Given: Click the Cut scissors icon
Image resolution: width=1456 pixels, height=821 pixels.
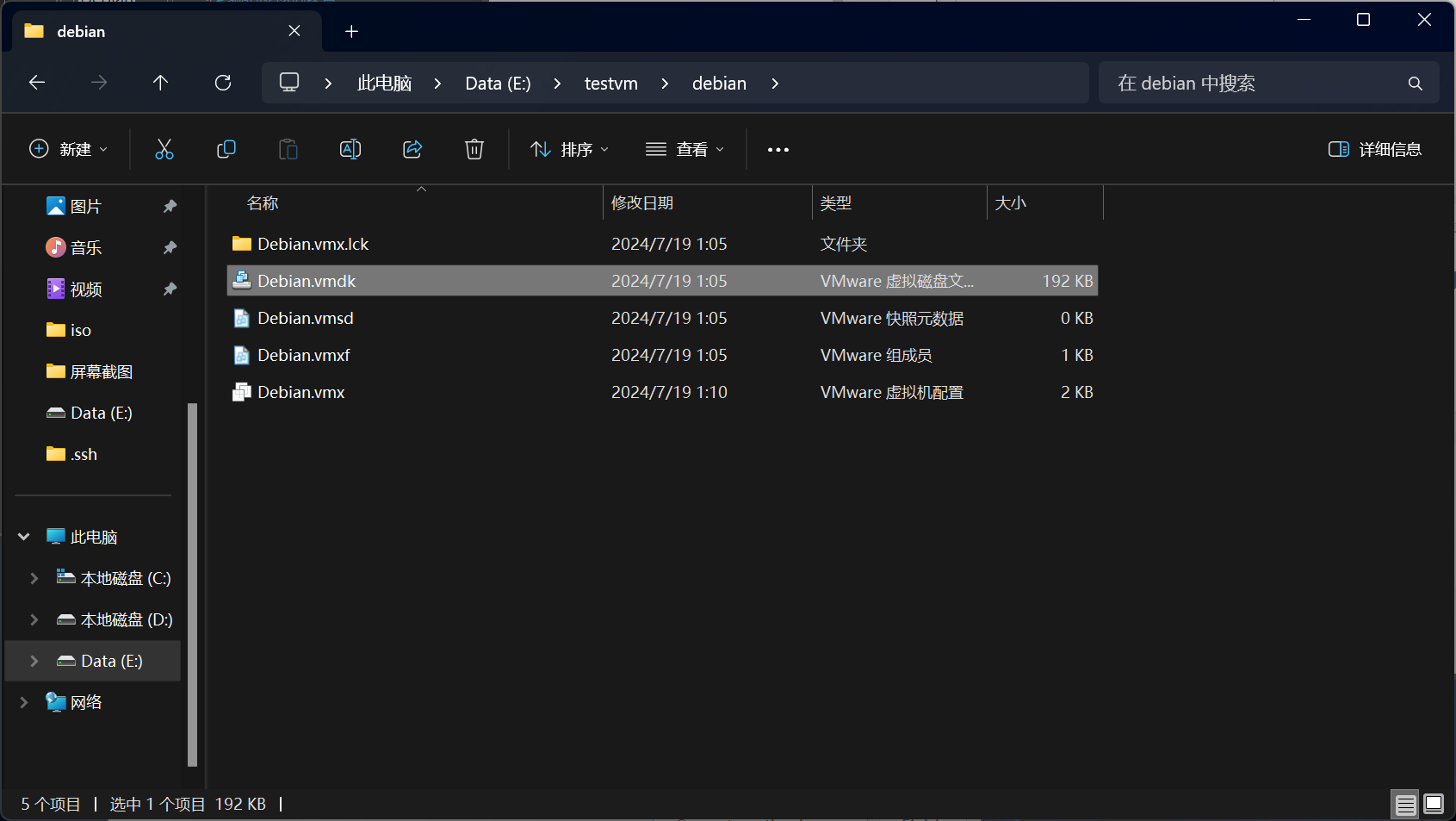Looking at the screenshot, I should [164, 149].
